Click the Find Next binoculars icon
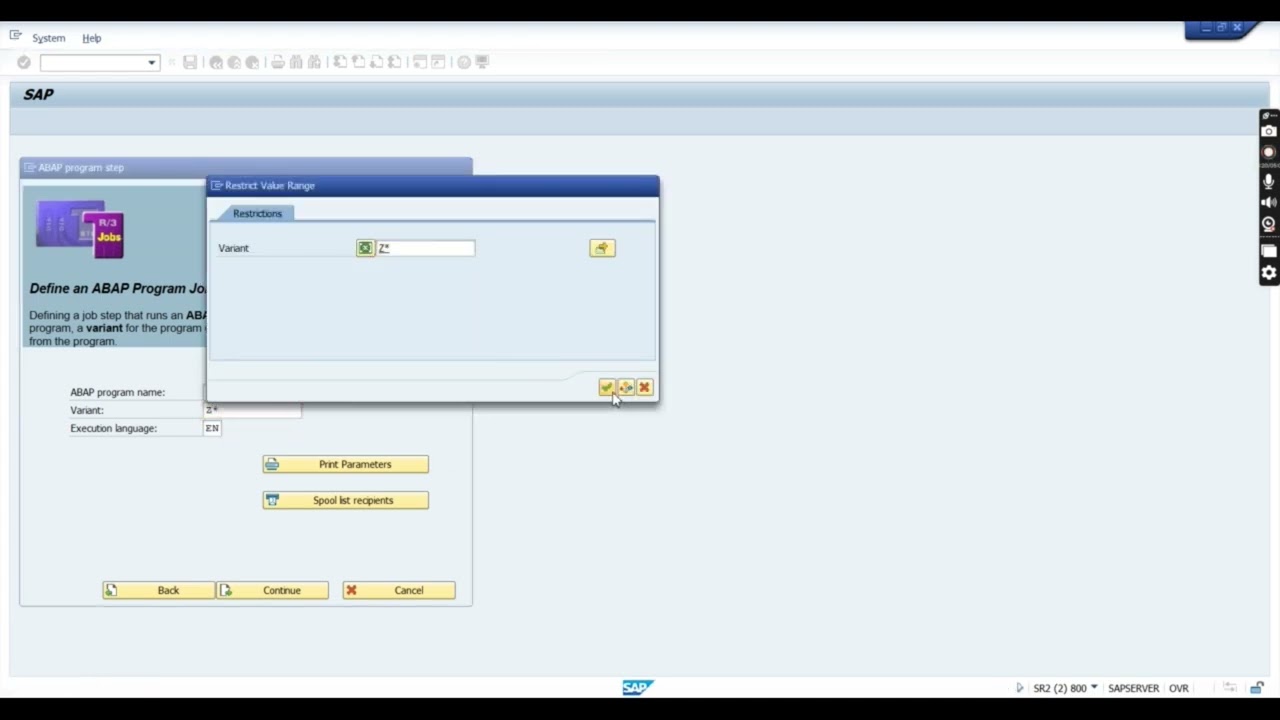The width and height of the screenshot is (1280, 720). [x=314, y=62]
